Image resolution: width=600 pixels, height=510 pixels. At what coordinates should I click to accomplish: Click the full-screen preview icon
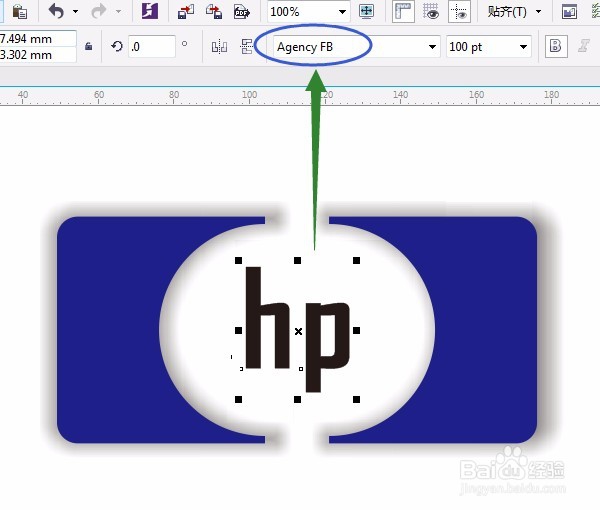[367, 11]
